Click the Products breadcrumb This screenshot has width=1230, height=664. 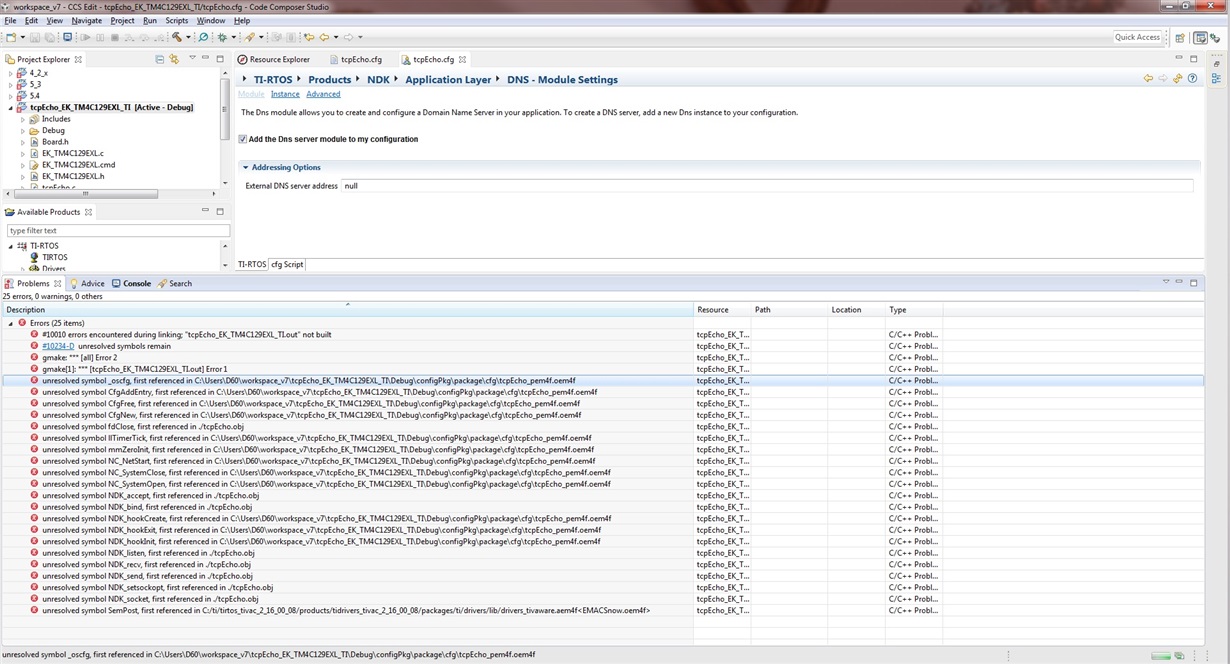tap(329, 79)
